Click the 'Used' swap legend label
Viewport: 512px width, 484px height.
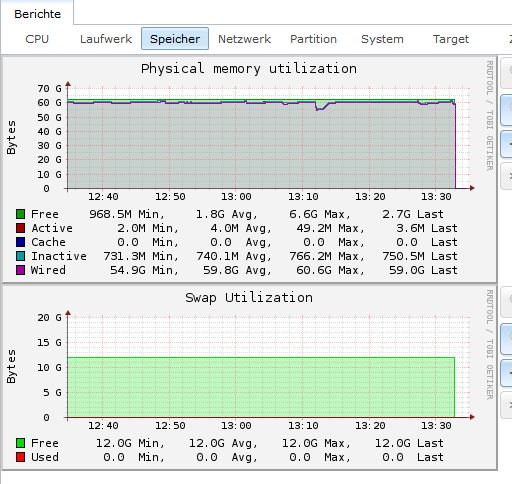[45, 457]
